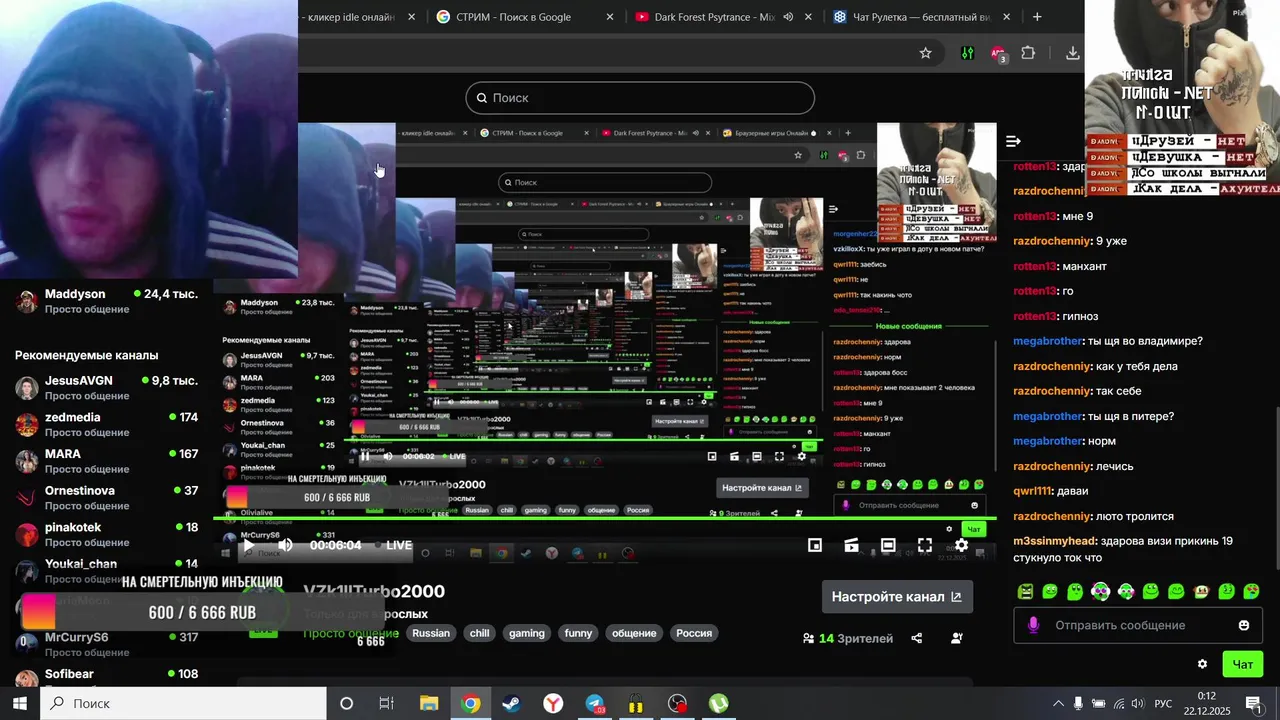1280x720 pixels.
Task: Toggle chat with green Чат button
Action: click(x=1243, y=664)
